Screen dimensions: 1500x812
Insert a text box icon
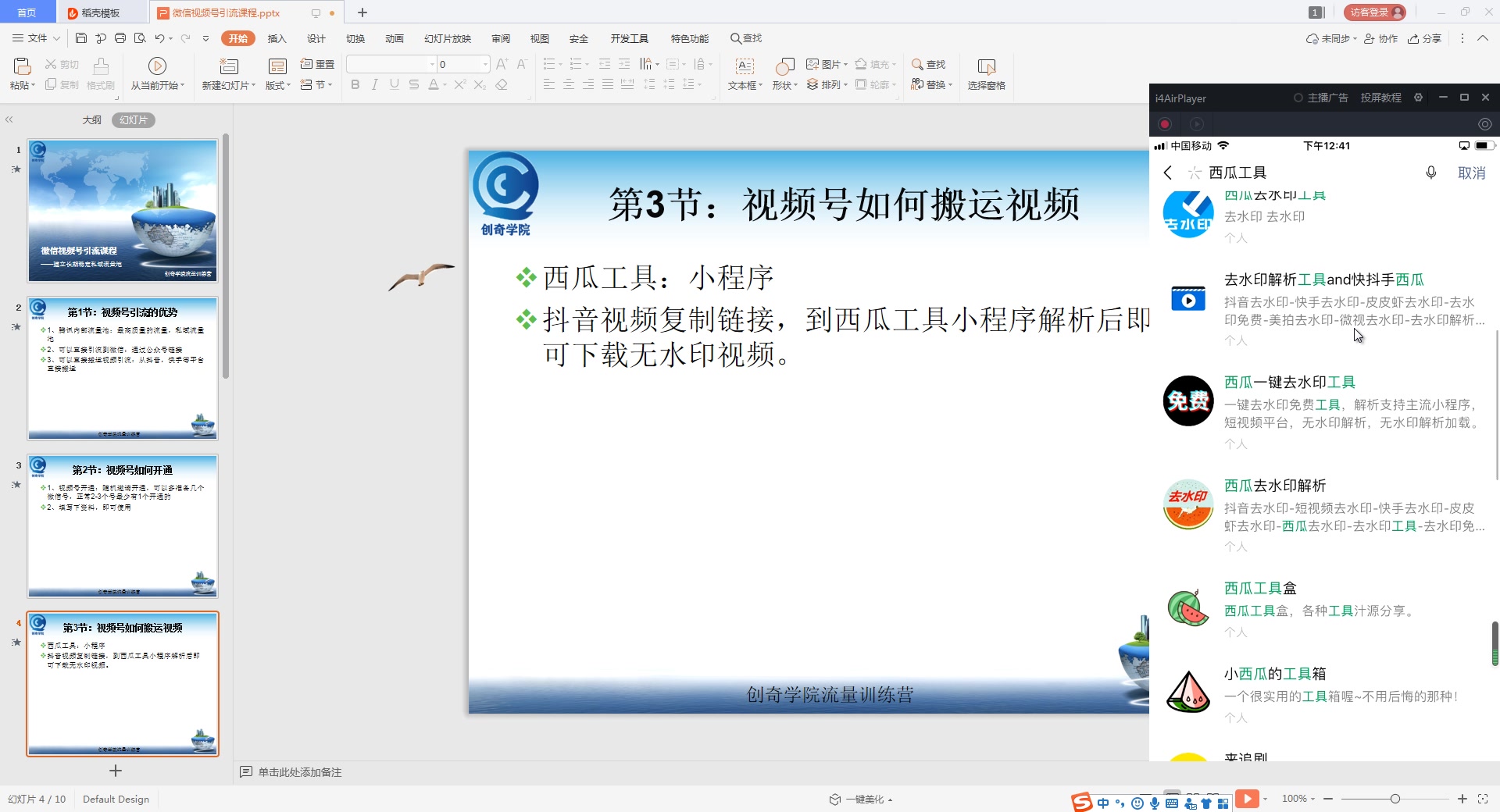(745, 66)
